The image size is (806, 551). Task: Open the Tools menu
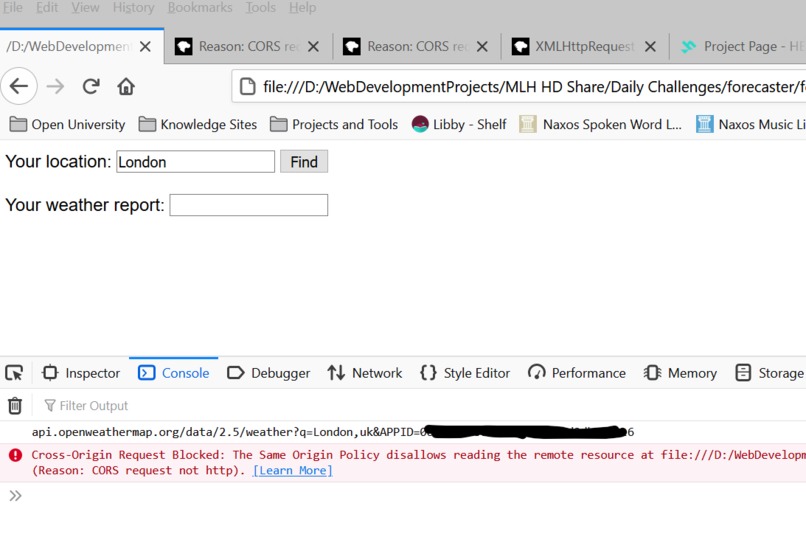tap(260, 8)
